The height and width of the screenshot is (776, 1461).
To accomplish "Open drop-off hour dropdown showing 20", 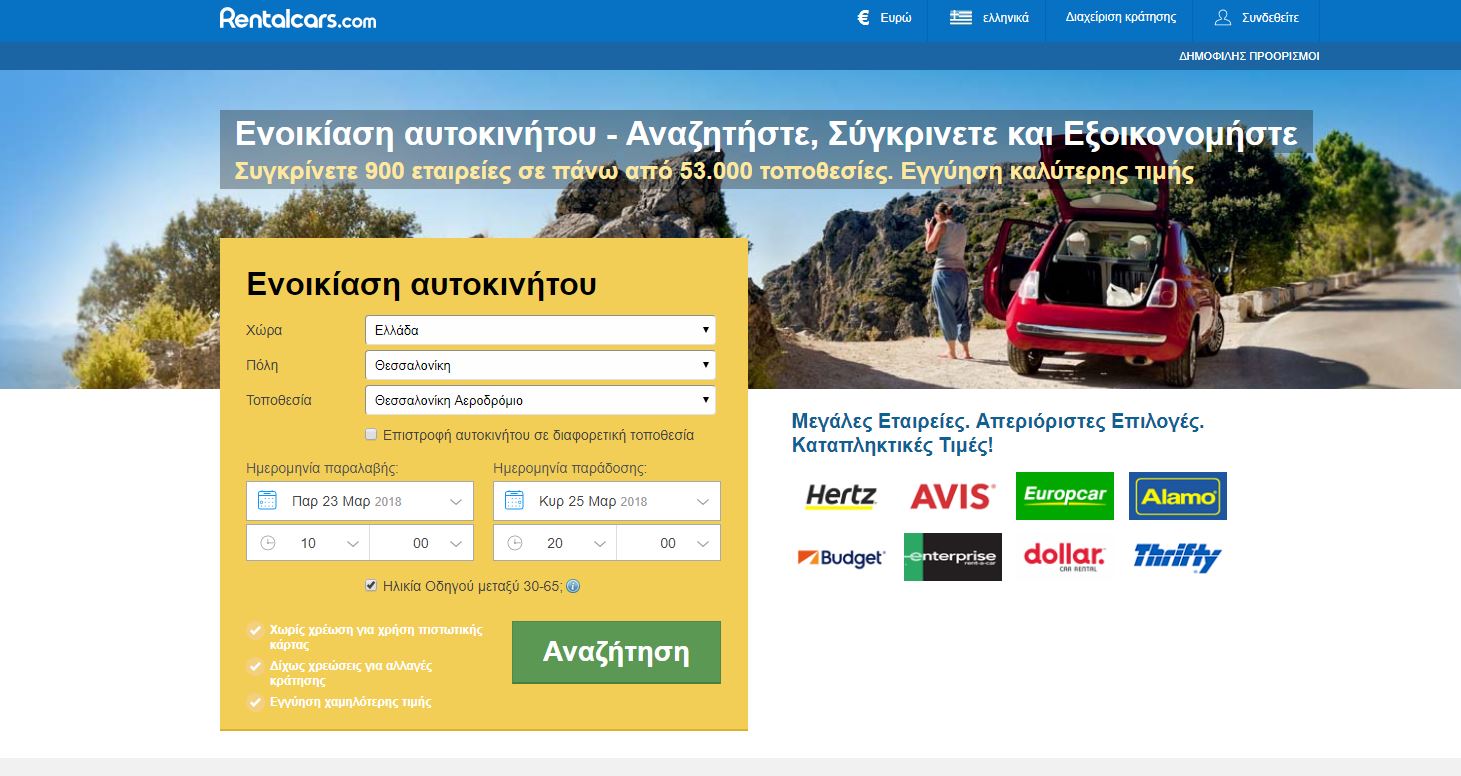I will click(555, 543).
